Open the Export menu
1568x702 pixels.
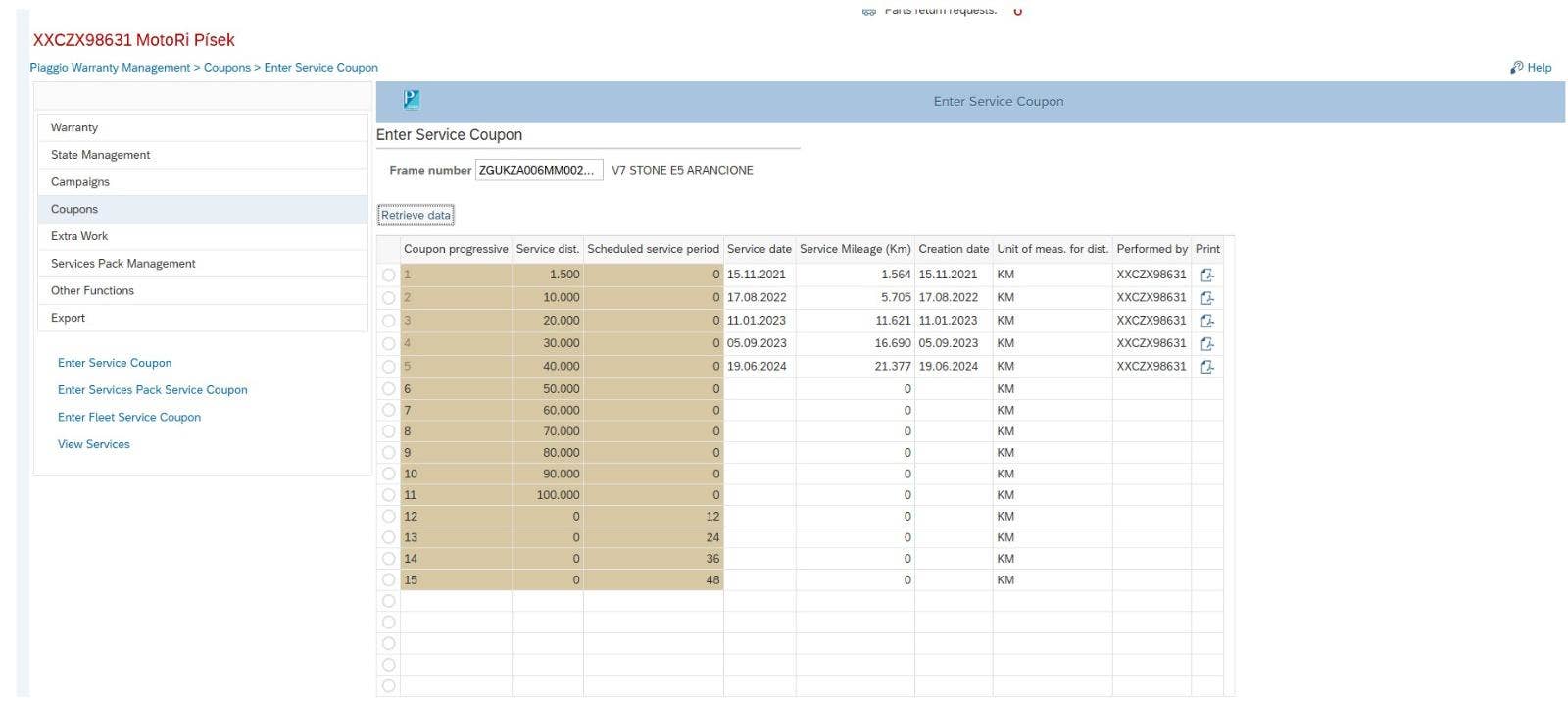tap(202, 318)
